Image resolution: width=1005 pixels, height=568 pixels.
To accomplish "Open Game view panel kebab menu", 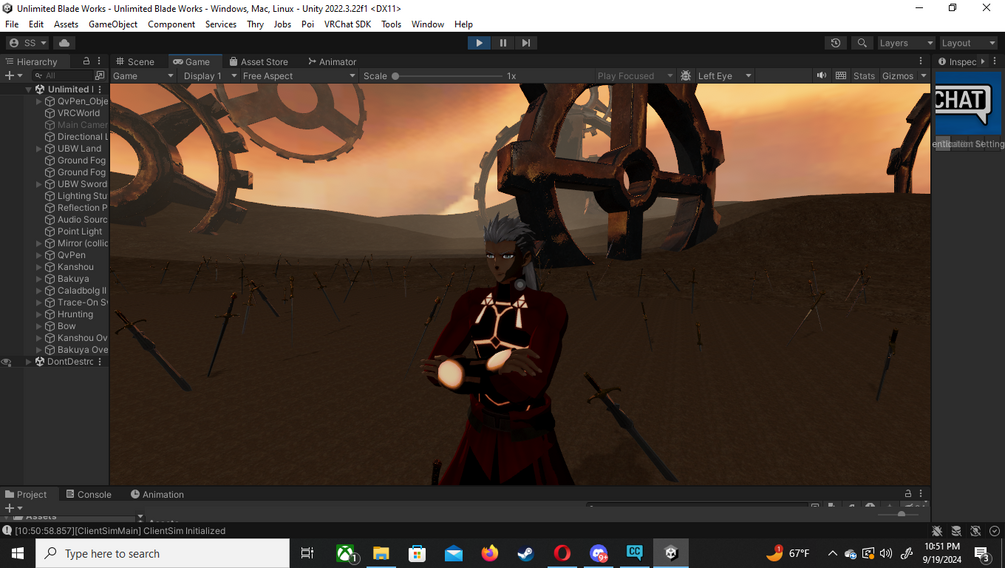I will (x=920, y=61).
